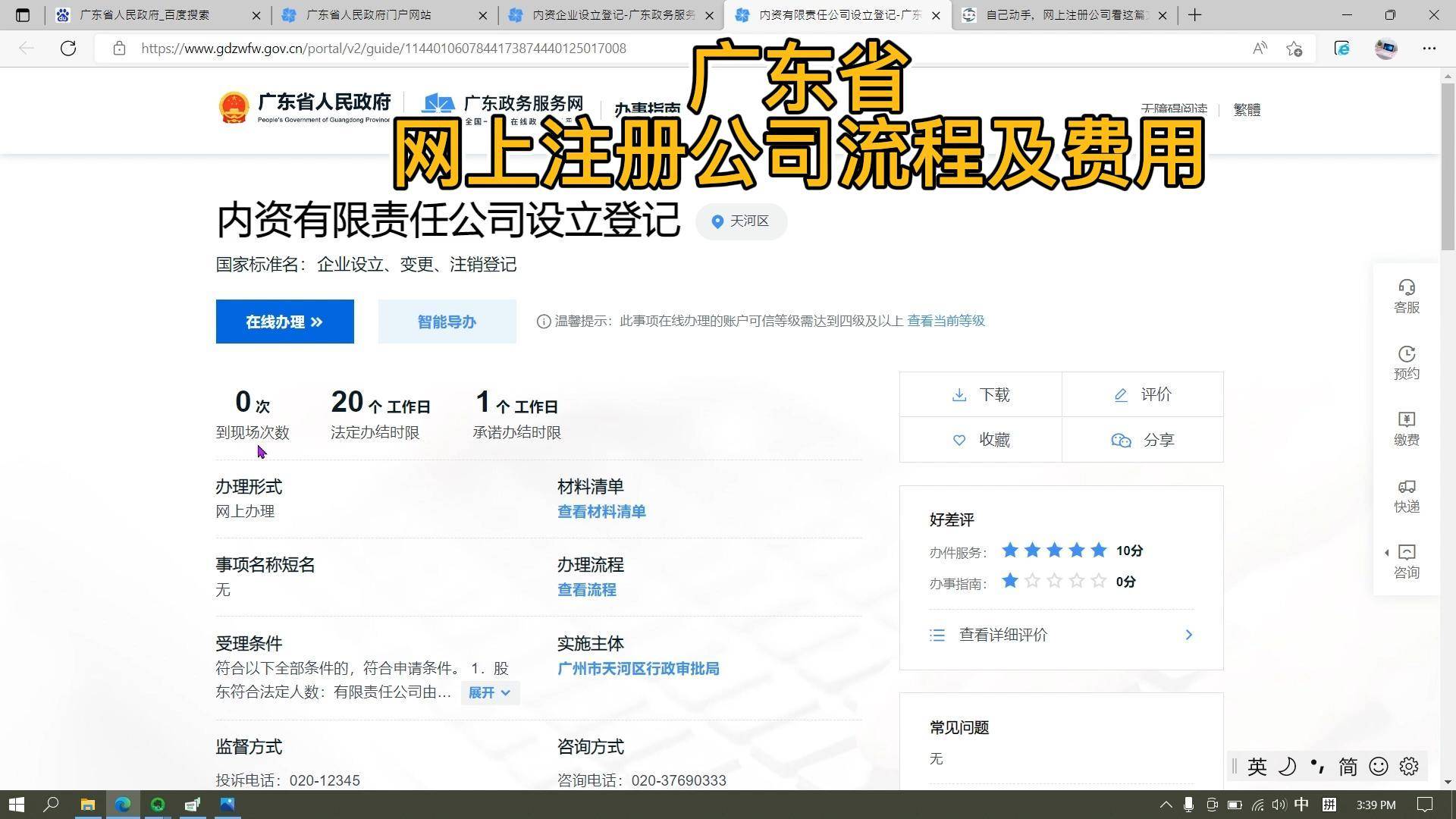Image resolution: width=1456 pixels, height=819 pixels.
Task: Open File Explorer from taskbar
Action: click(x=87, y=805)
